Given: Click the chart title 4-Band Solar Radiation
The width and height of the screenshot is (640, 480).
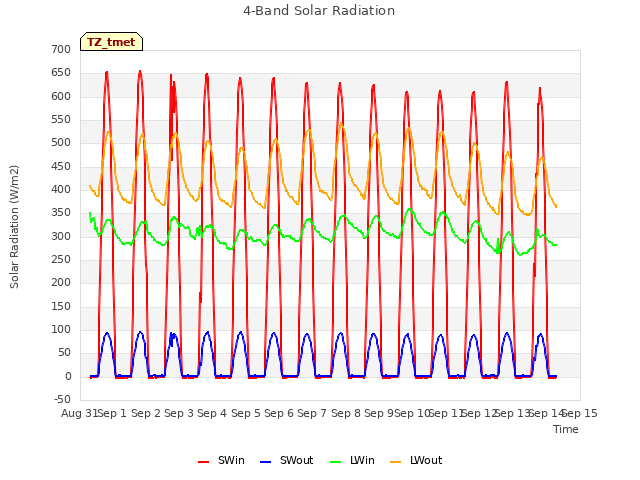Looking at the screenshot, I should [x=319, y=11].
